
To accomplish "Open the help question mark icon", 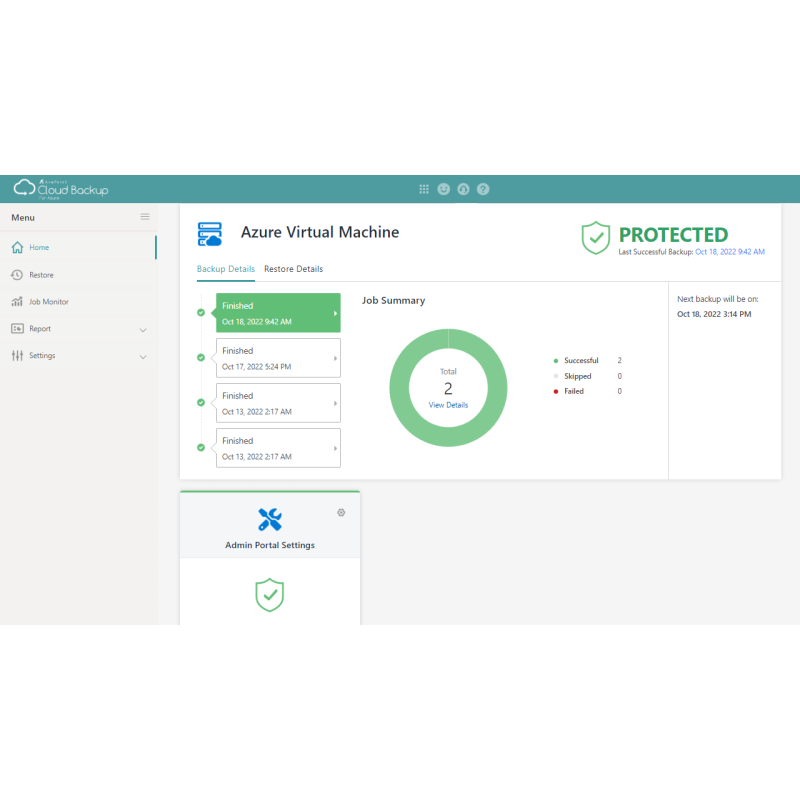I will tap(483, 189).
